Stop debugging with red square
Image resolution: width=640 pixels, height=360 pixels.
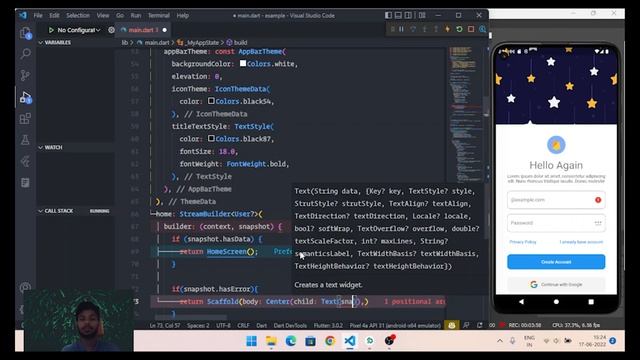click(471, 29)
